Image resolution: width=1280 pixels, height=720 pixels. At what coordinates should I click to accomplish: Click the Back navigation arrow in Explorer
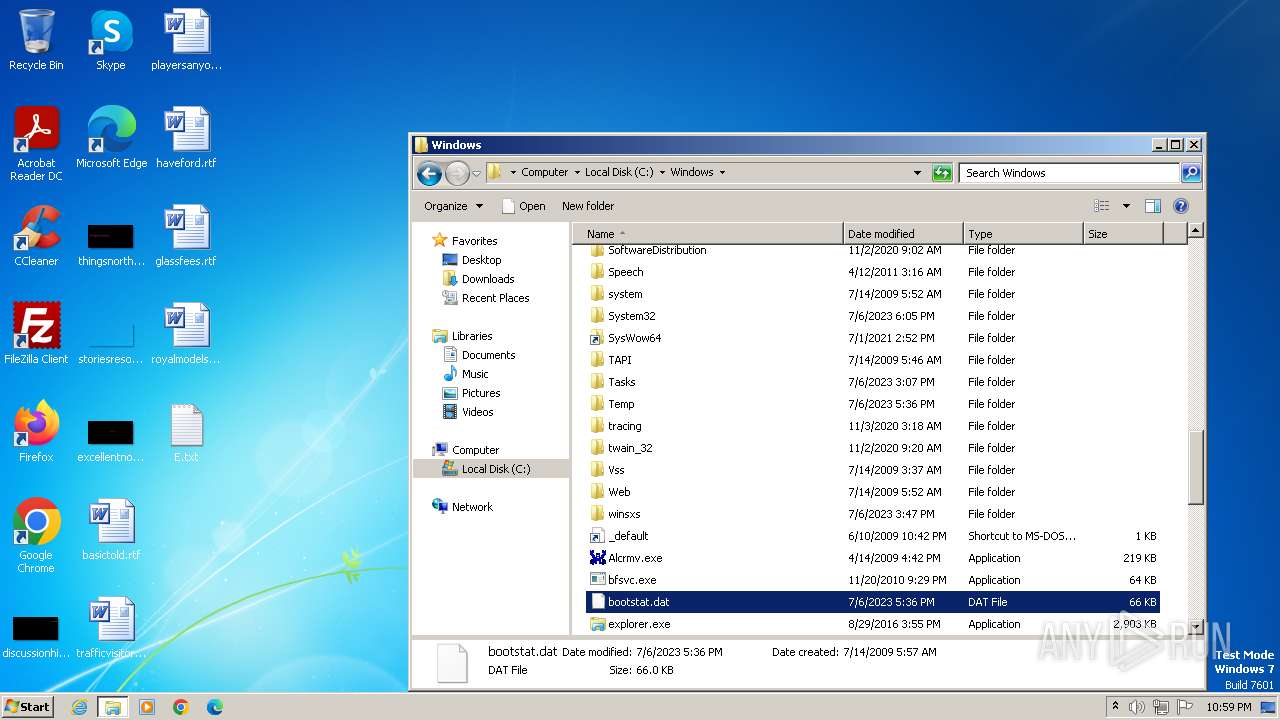click(x=429, y=173)
